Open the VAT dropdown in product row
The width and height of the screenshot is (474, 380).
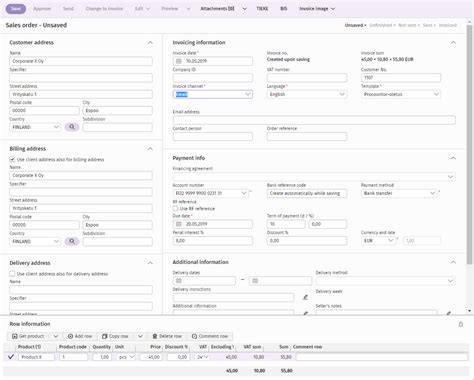tap(203, 357)
